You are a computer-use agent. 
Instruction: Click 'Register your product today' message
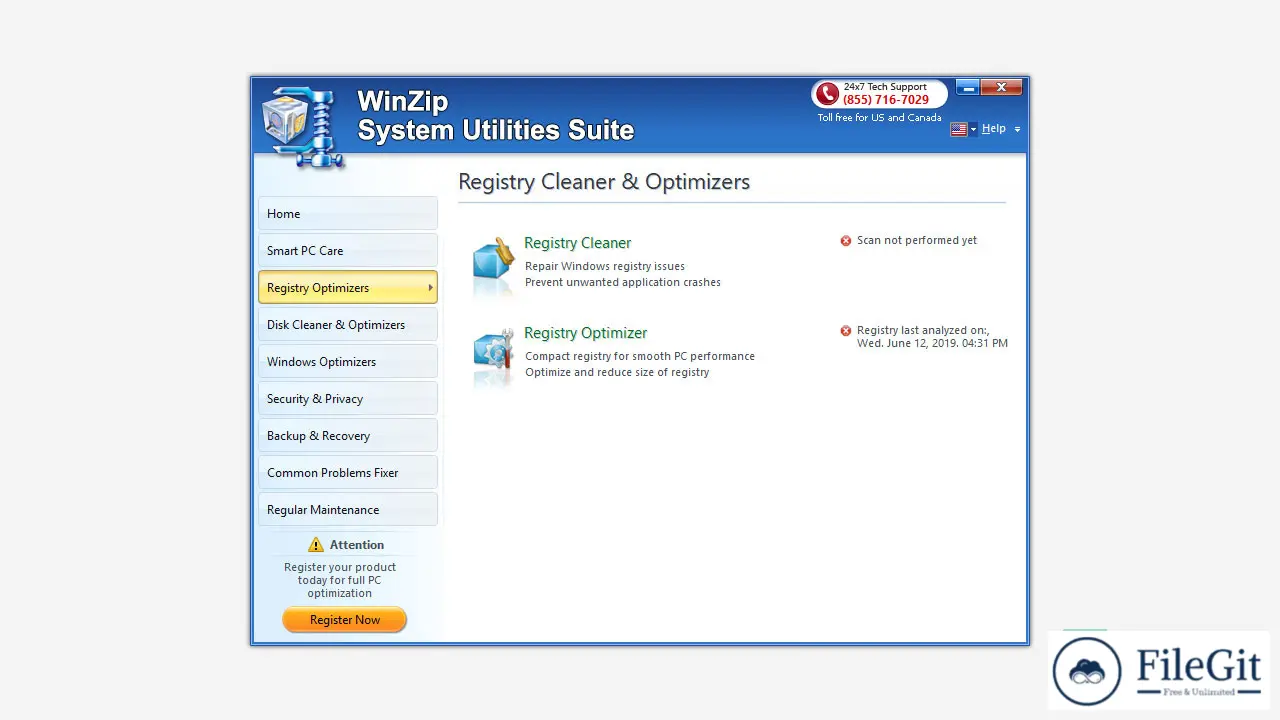tap(340, 580)
